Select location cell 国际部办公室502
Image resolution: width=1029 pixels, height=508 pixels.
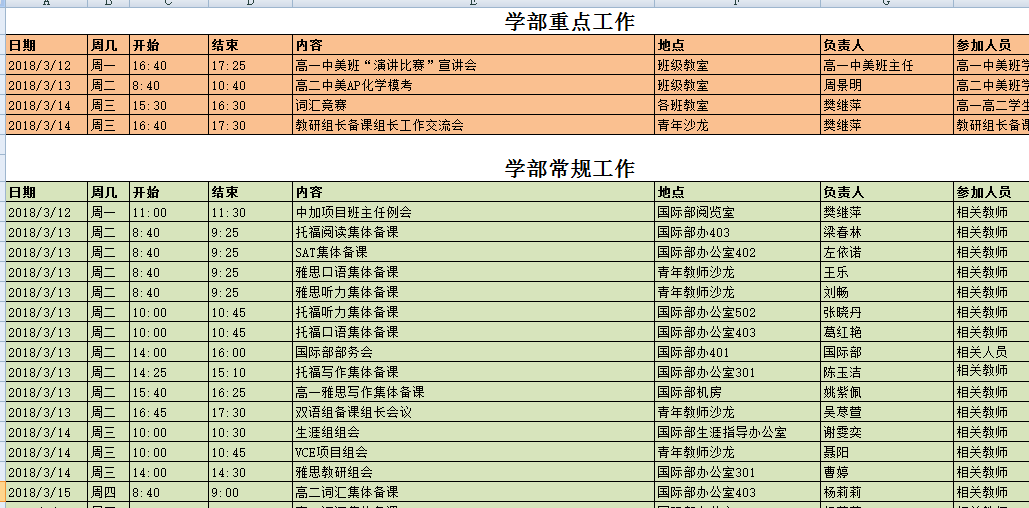pyautogui.click(x=738, y=312)
